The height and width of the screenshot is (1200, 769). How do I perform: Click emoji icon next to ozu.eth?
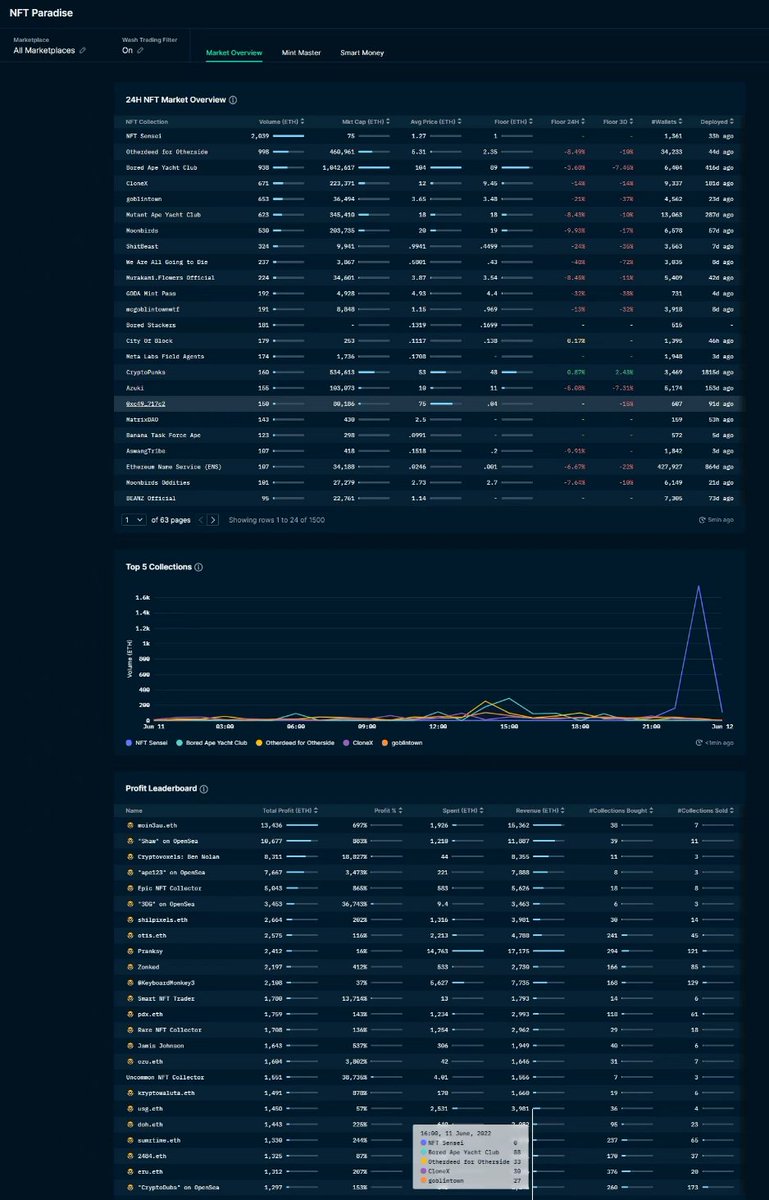130,1062
